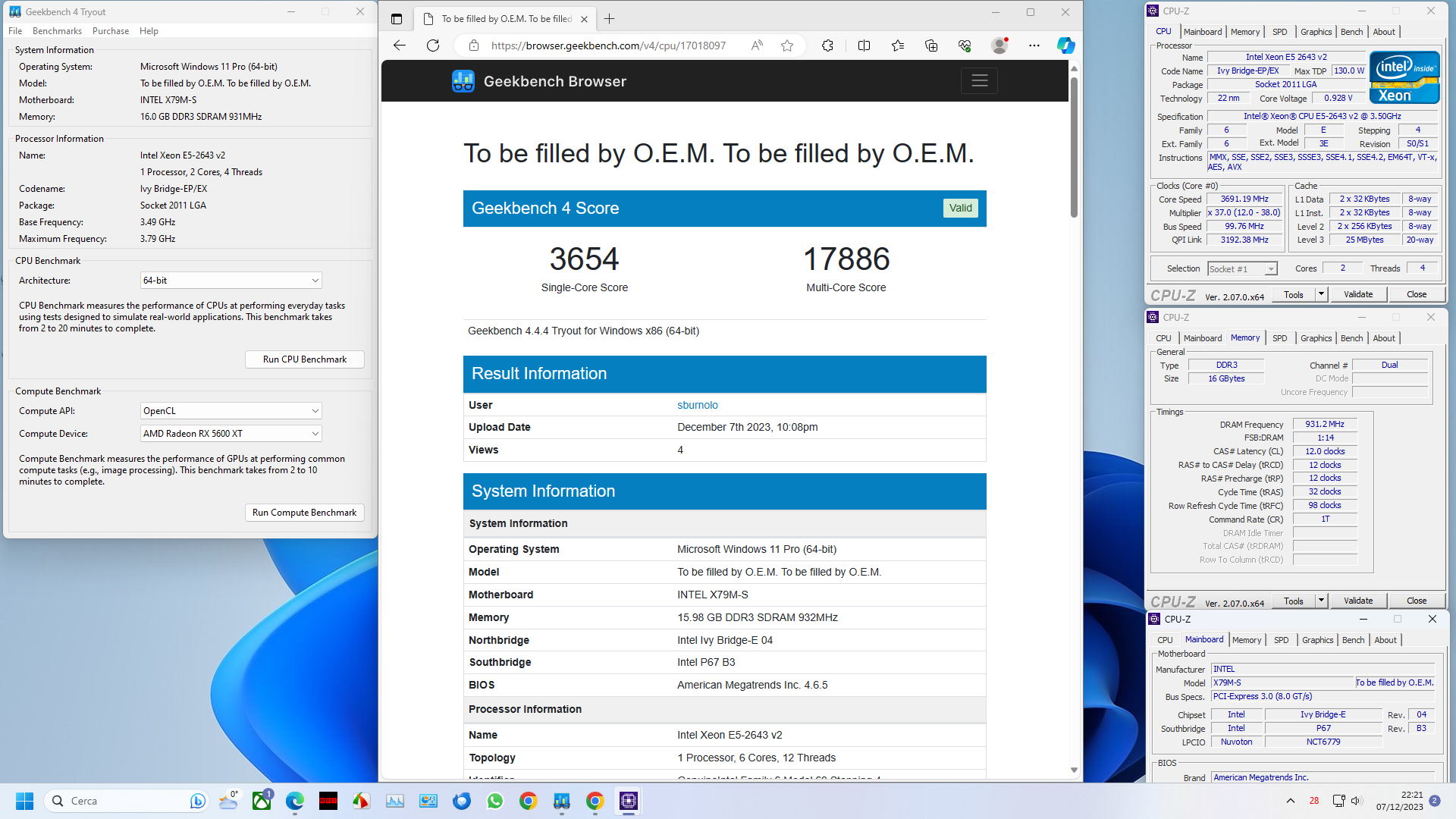Viewport: 1456px width, 819px height.
Task: Go back in the Edge browser
Action: tap(400, 45)
